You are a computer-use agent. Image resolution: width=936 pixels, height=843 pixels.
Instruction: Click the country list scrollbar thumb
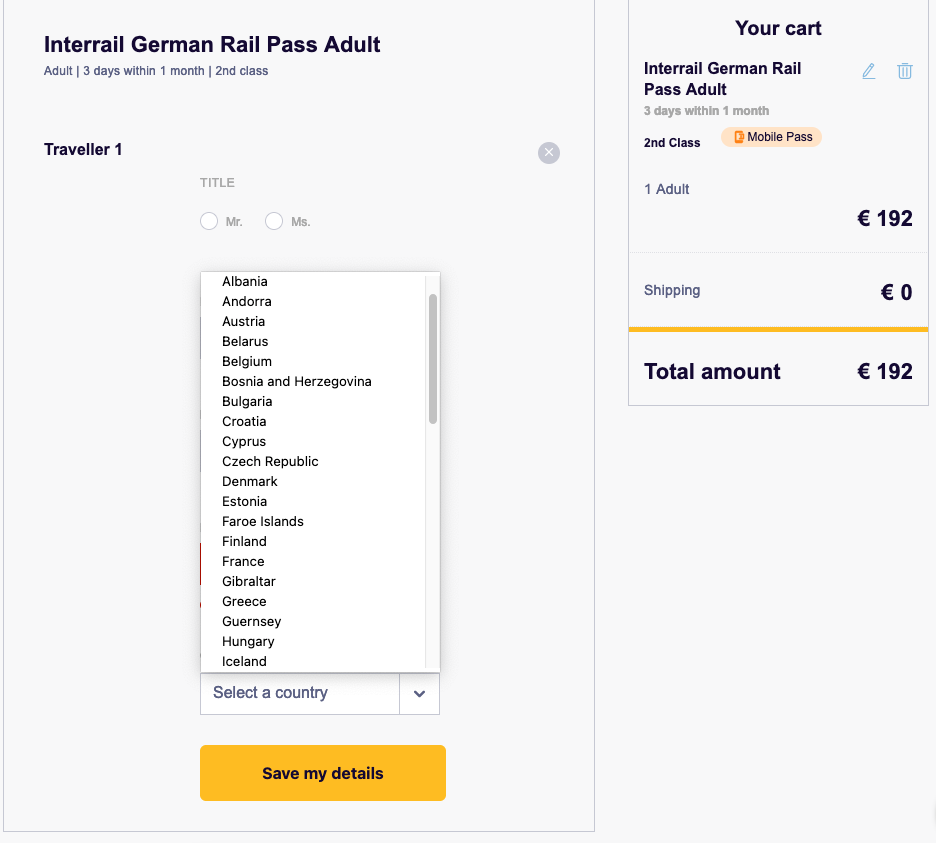tap(433, 359)
